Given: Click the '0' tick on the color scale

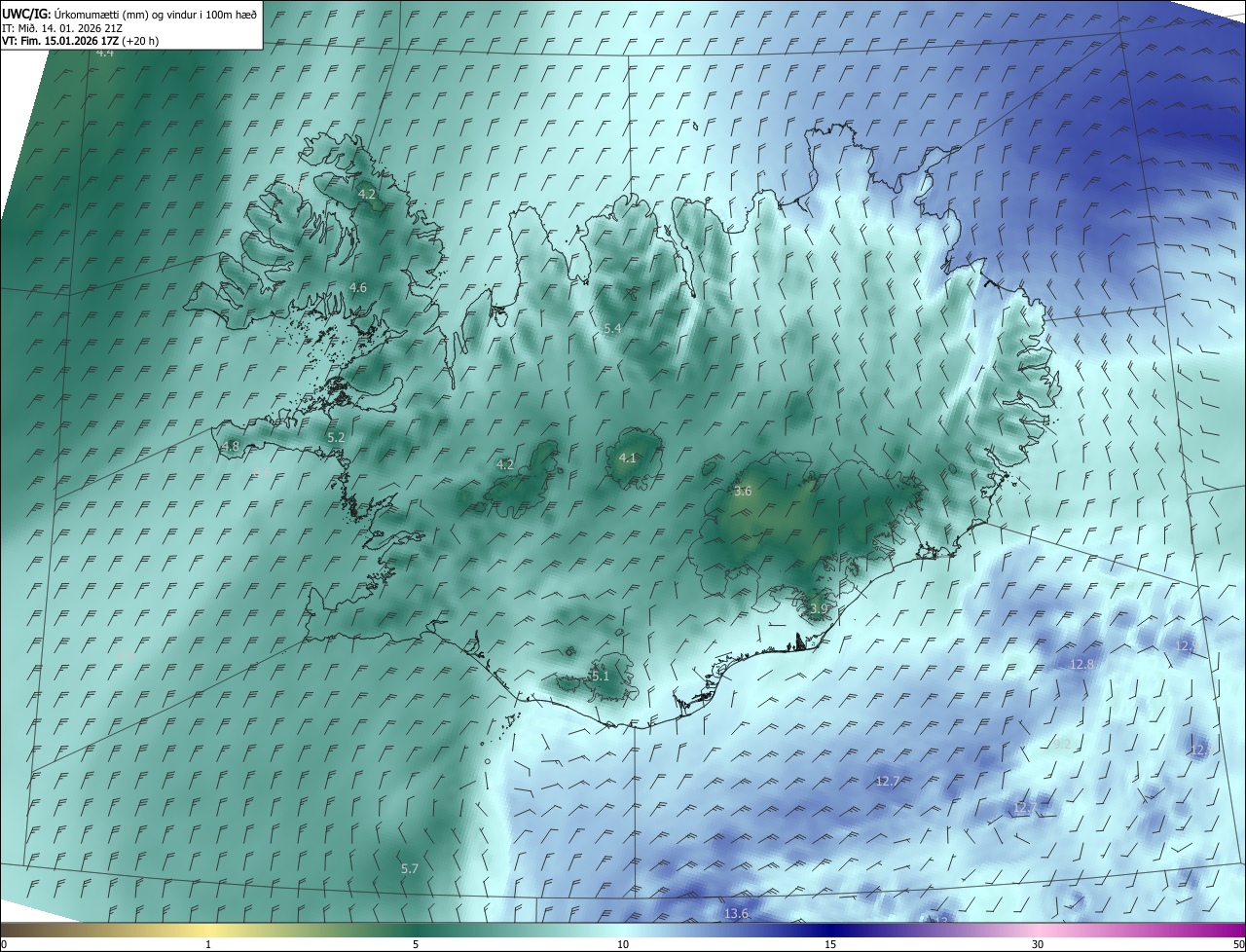Looking at the screenshot, I should 4,944.
